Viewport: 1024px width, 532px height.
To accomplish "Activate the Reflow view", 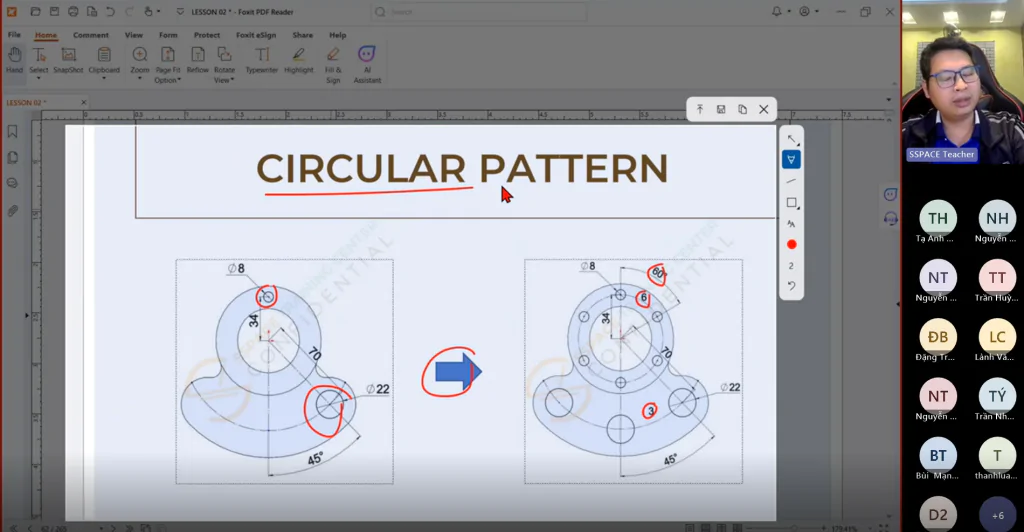I will (197, 61).
